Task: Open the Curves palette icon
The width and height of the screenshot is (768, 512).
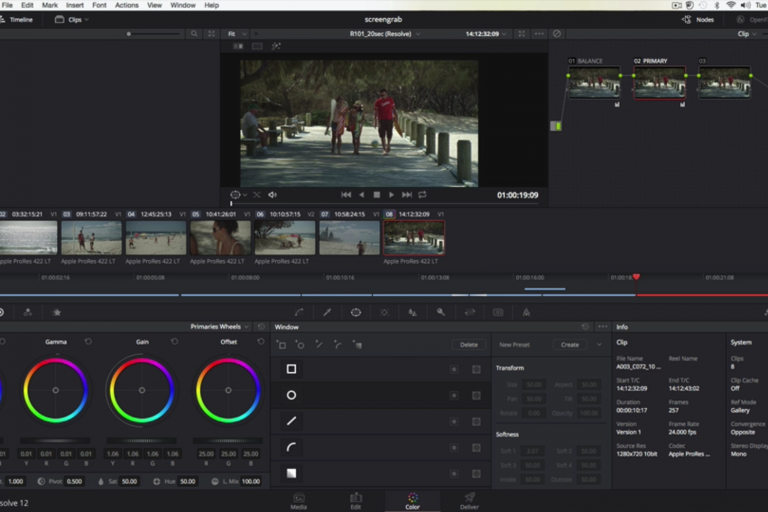Action: click(x=299, y=312)
